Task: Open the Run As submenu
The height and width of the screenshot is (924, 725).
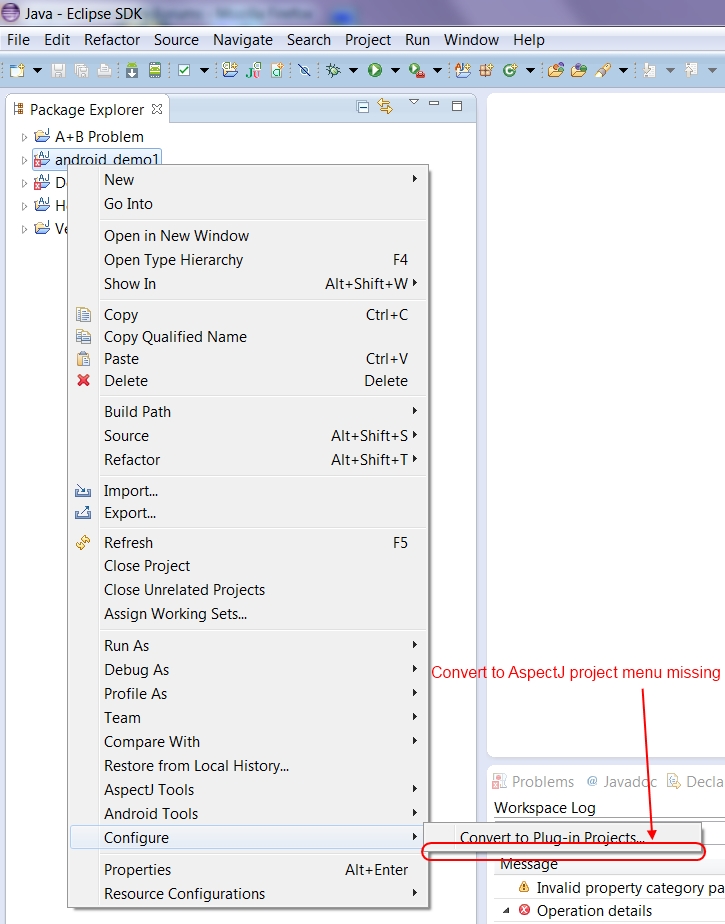Action: (248, 646)
